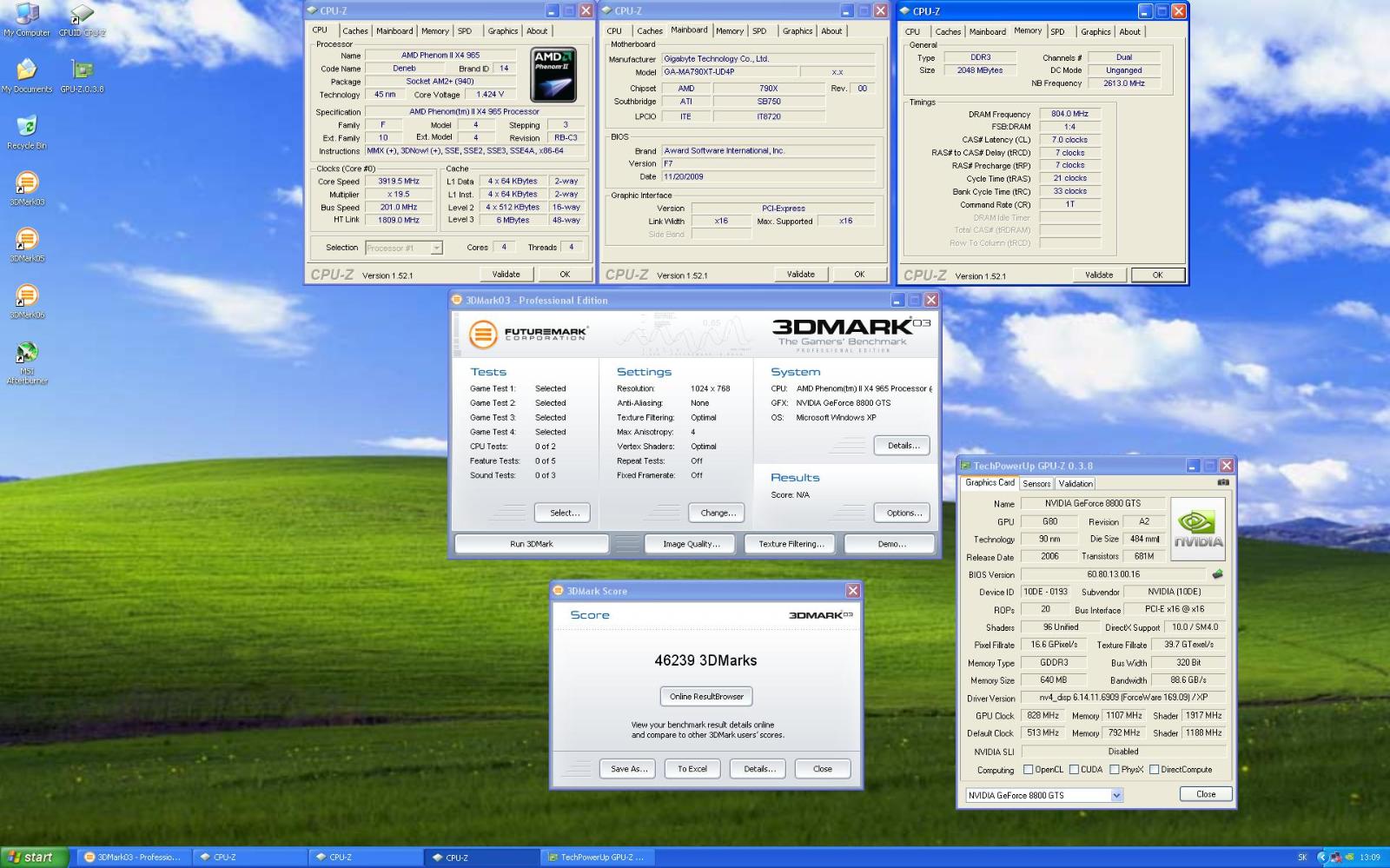Screen dimensions: 1390x868
Task: Open Memory tab in Mainboard CPU-Z window
Action: coord(730,31)
